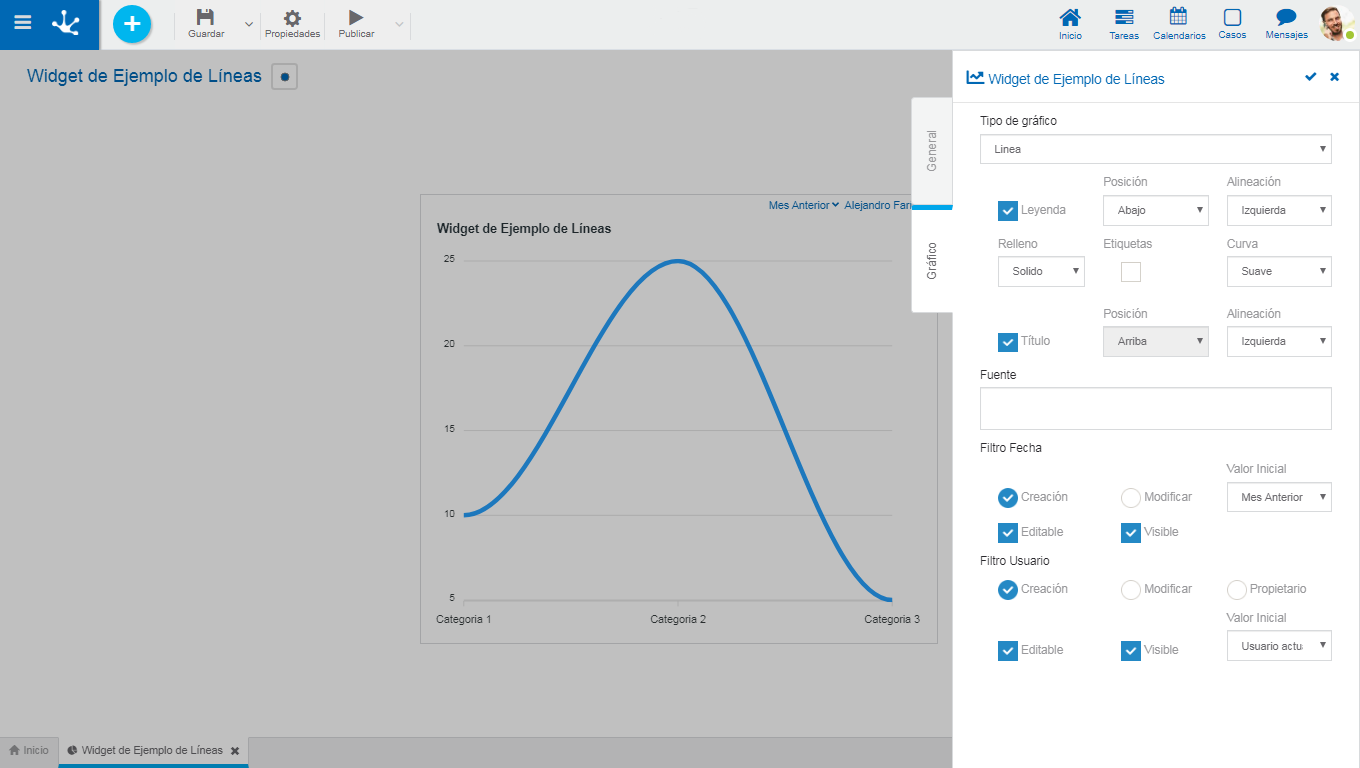Go to Inicio home icon

coord(1070,17)
